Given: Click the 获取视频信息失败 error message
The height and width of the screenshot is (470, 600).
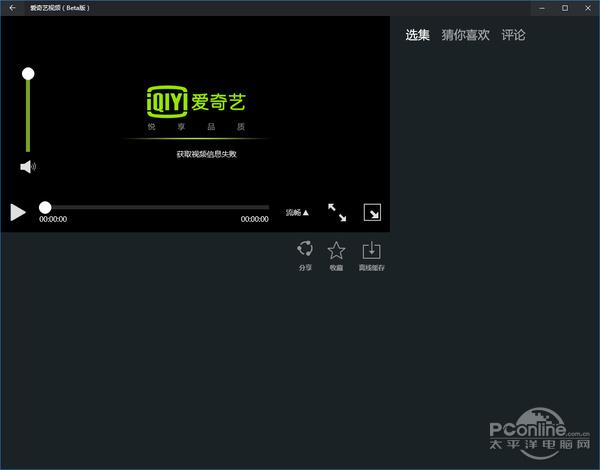Looking at the screenshot, I should [x=206, y=154].
